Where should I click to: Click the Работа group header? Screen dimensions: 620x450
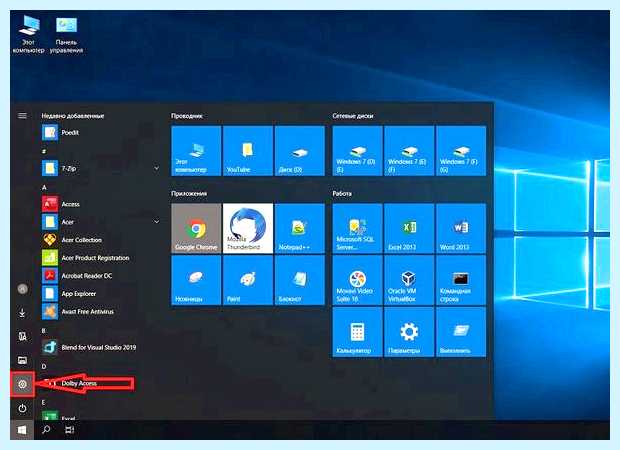tap(342, 193)
